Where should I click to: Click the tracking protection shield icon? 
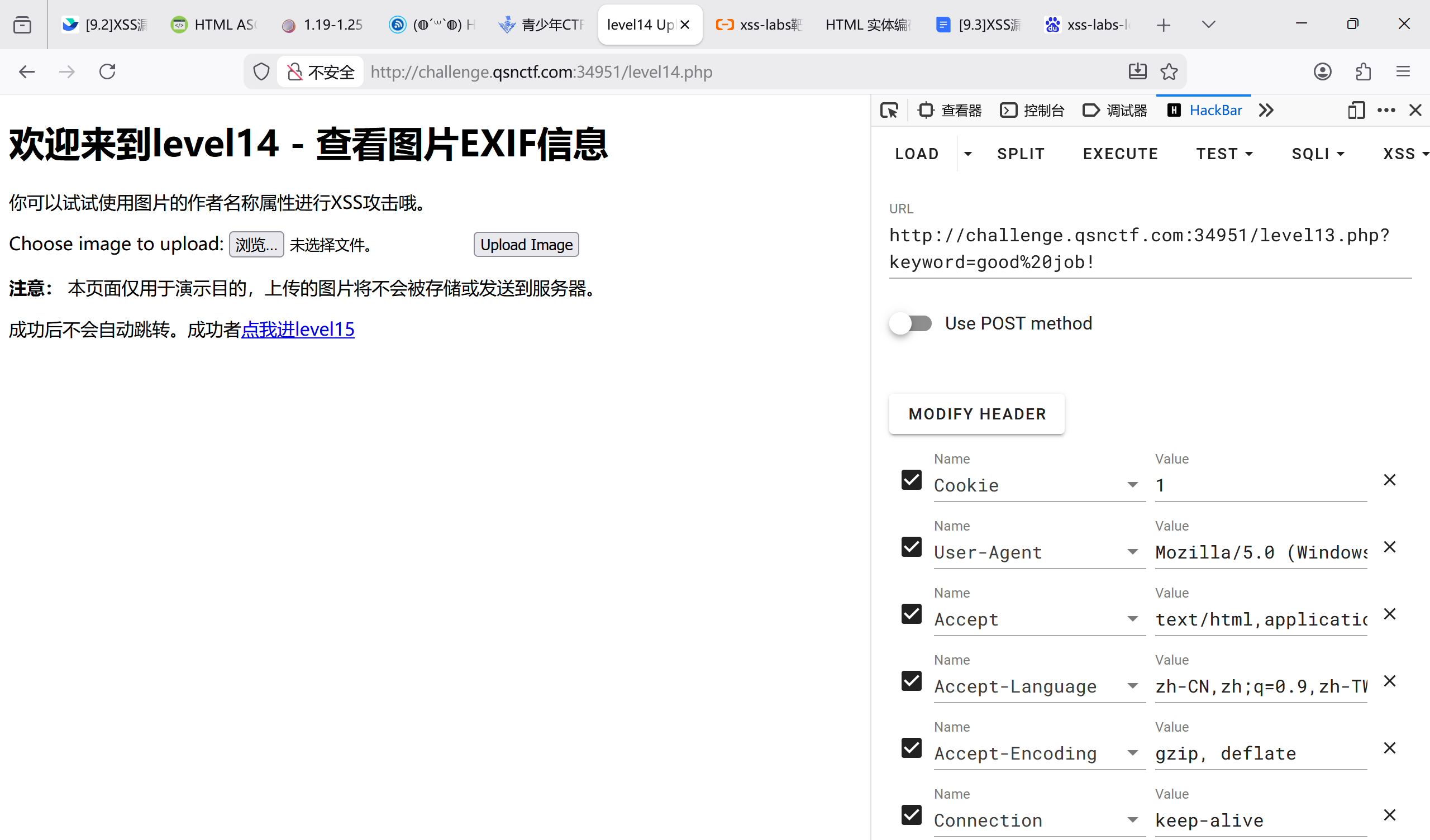[261, 72]
